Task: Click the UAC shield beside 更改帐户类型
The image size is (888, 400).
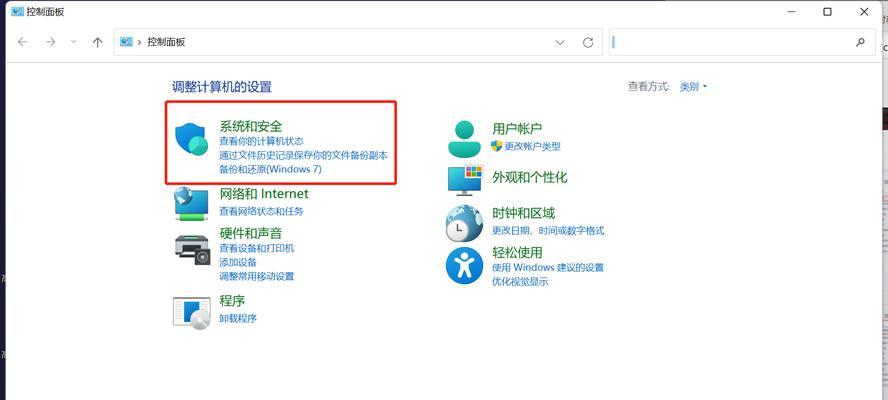Action: pos(497,146)
